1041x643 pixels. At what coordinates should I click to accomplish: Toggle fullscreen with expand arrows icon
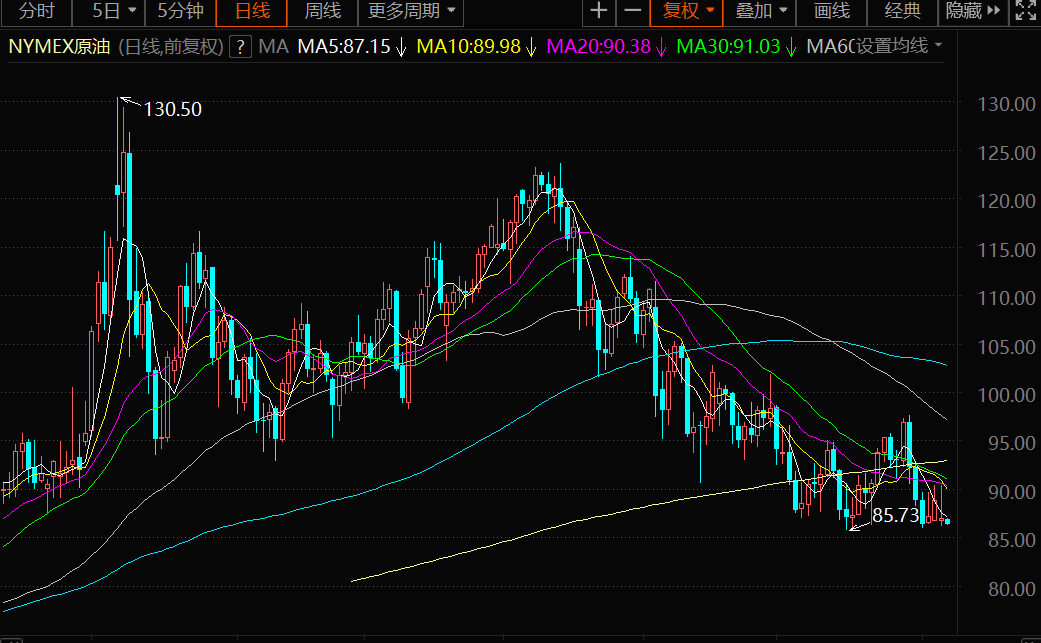click(x=1026, y=11)
